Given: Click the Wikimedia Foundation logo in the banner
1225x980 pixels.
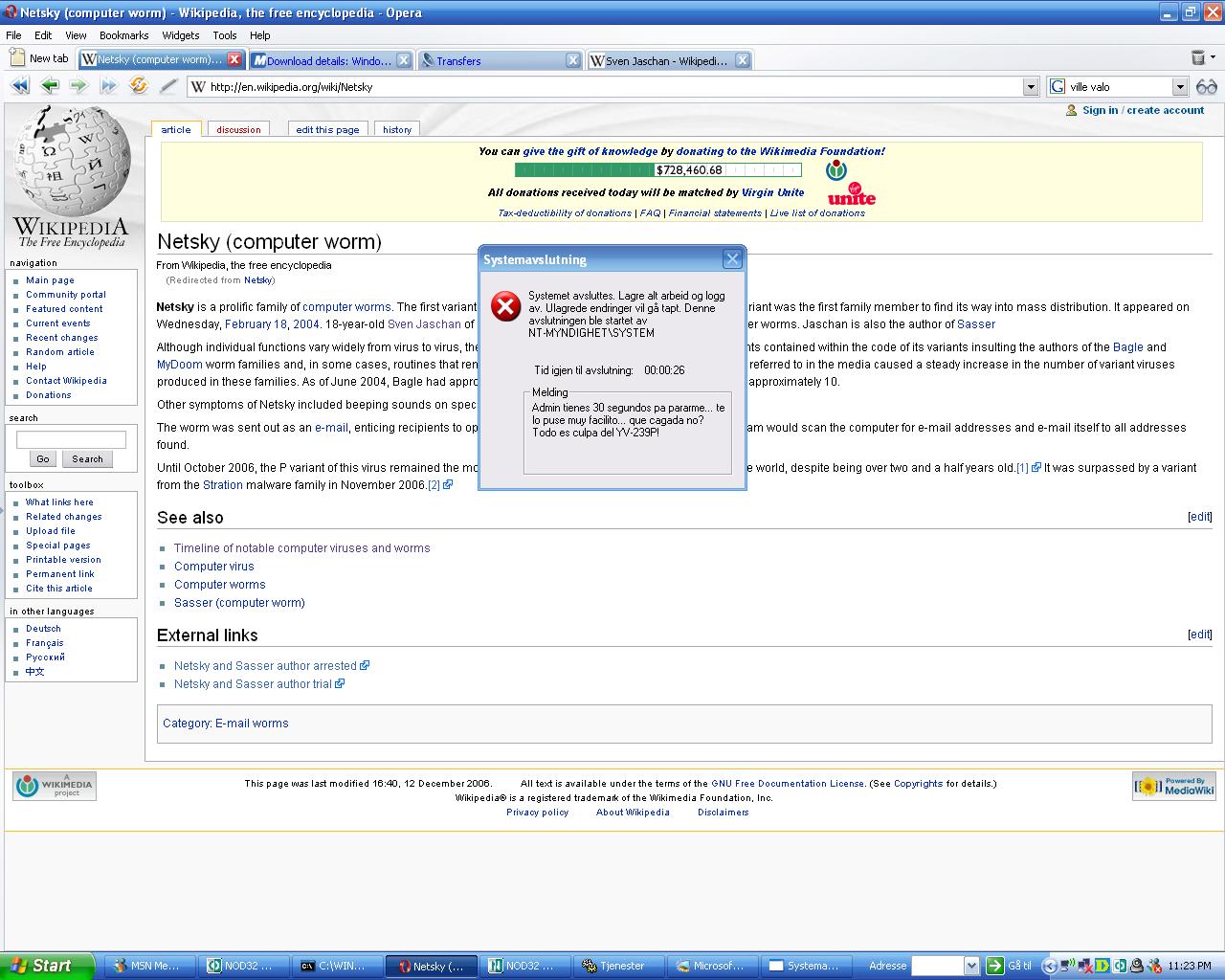Looking at the screenshot, I should [836, 170].
